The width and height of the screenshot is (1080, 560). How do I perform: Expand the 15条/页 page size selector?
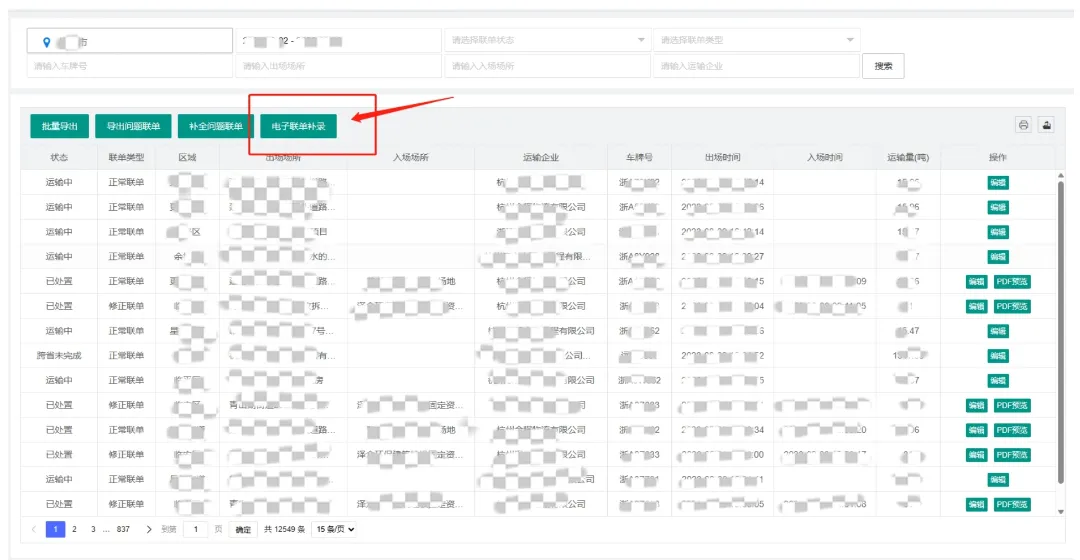(335, 529)
